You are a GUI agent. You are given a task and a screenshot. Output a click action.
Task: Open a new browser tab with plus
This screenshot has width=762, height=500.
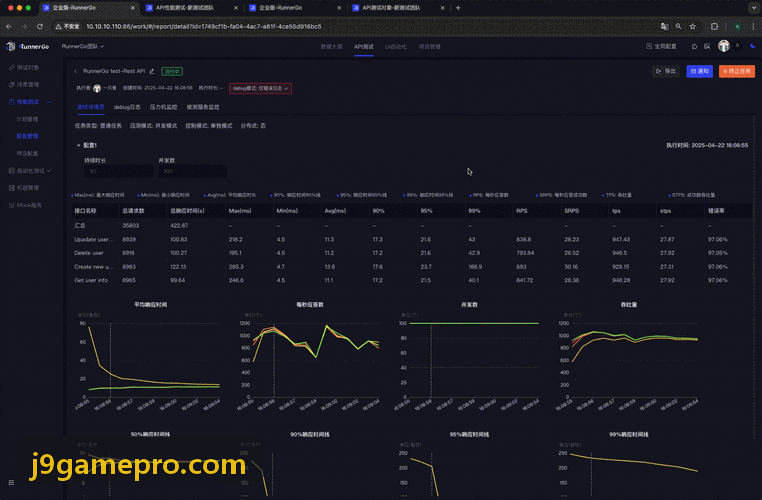point(458,8)
